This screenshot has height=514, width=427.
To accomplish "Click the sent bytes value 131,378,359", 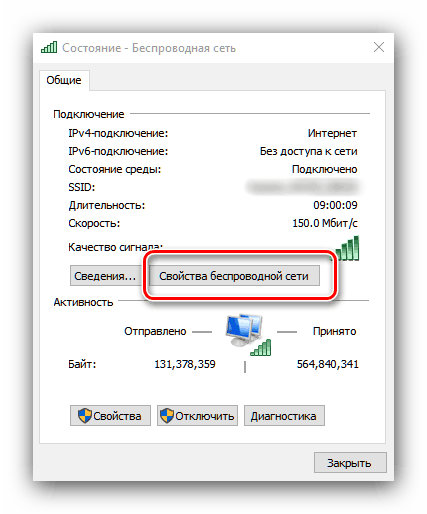I will [x=185, y=364].
